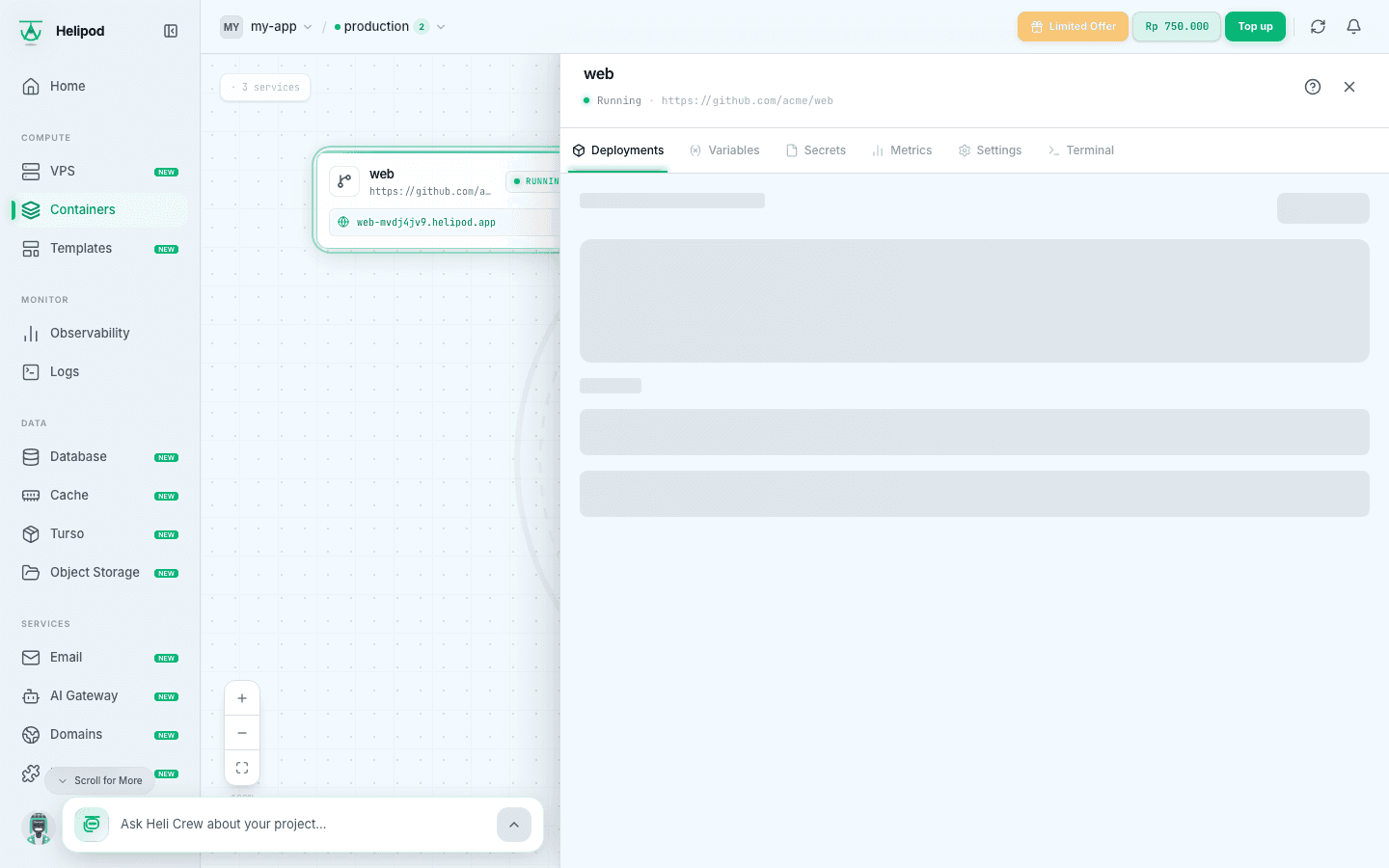Expand the production environment dropdown
Viewport: 1389px width, 868px height.
tap(390, 27)
